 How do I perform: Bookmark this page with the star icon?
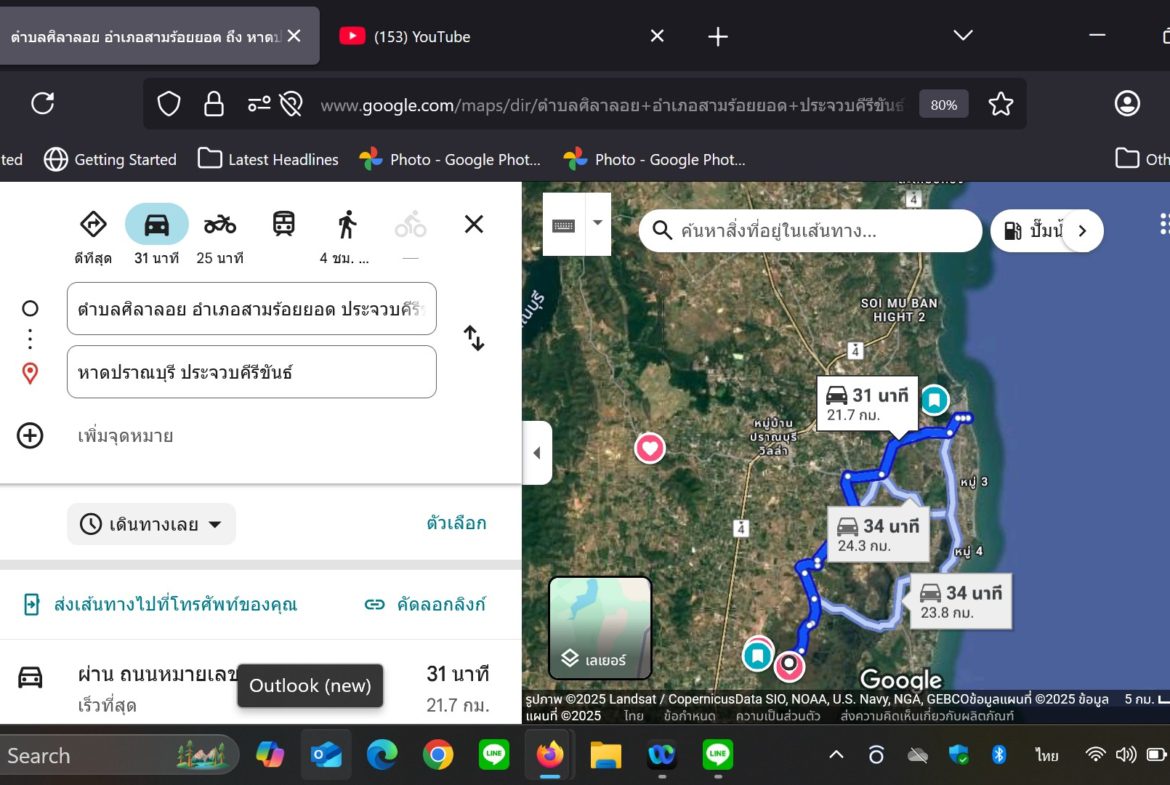(x=1000, y=104)
